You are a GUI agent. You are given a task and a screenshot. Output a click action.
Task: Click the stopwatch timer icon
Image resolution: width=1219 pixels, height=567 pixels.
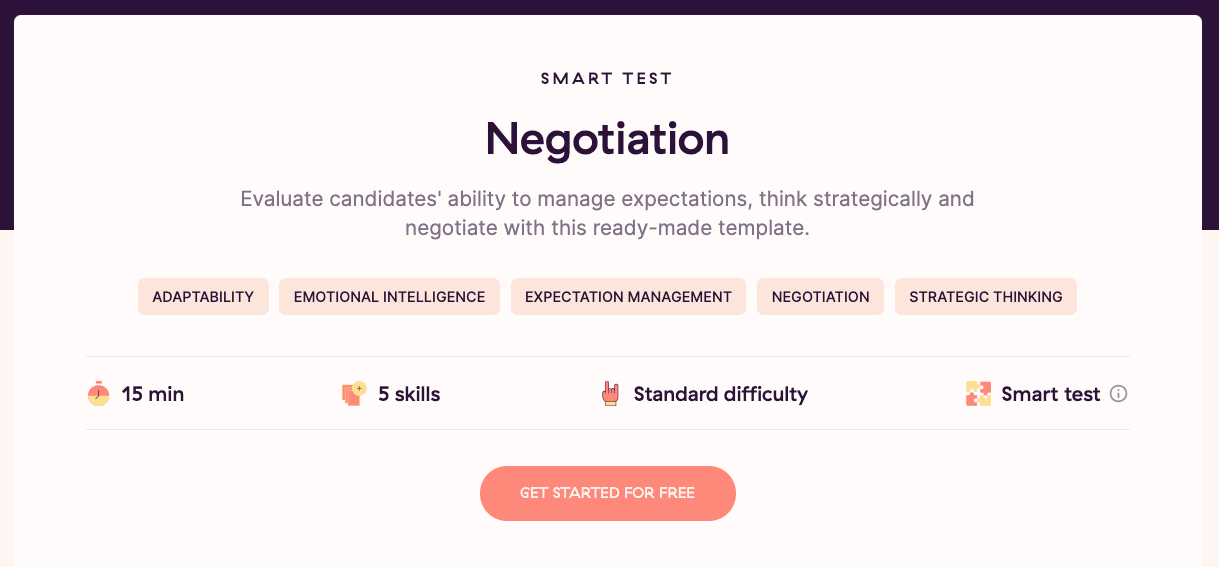click(98, 394)
